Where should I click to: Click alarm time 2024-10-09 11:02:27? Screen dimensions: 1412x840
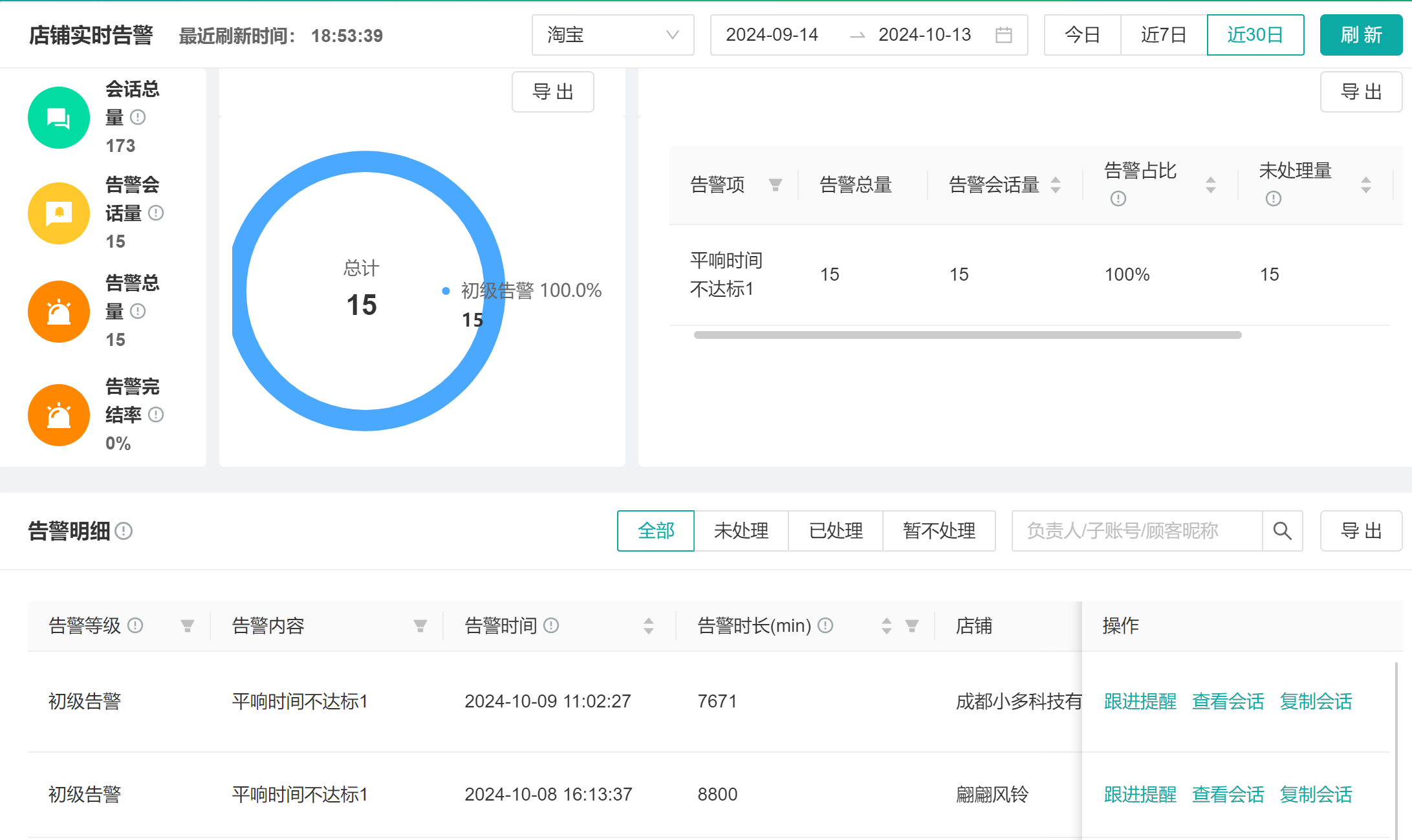coord(548,702)
